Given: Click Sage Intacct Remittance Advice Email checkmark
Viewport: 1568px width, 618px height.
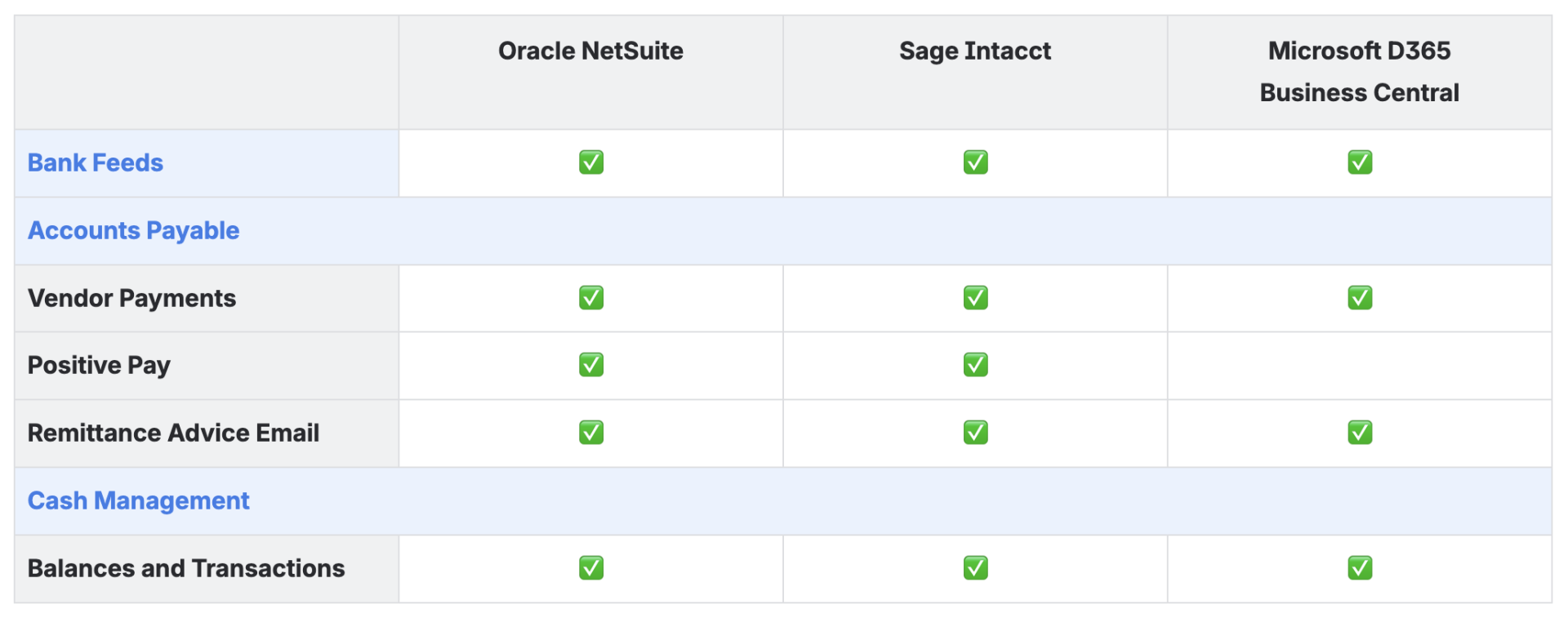Looking at the screenshot, I should tap(975, 433).
